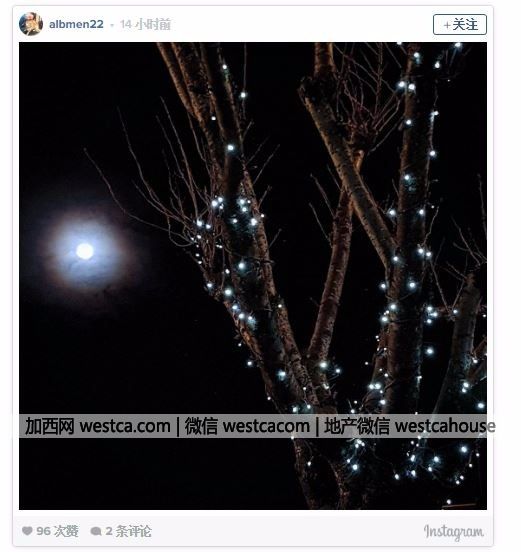Click the 关注 follow button
This screenshot has height=552, width=521.
tap(460, 25)
